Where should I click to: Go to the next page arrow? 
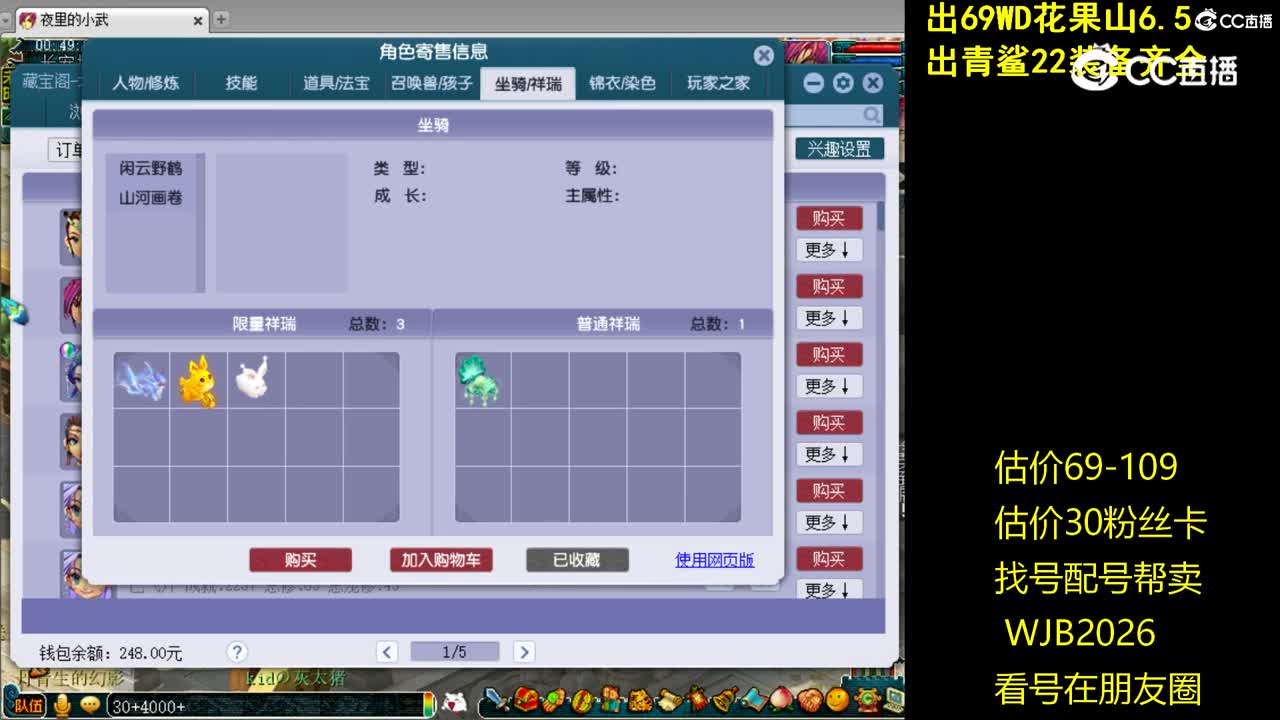(x=523, y=652)
